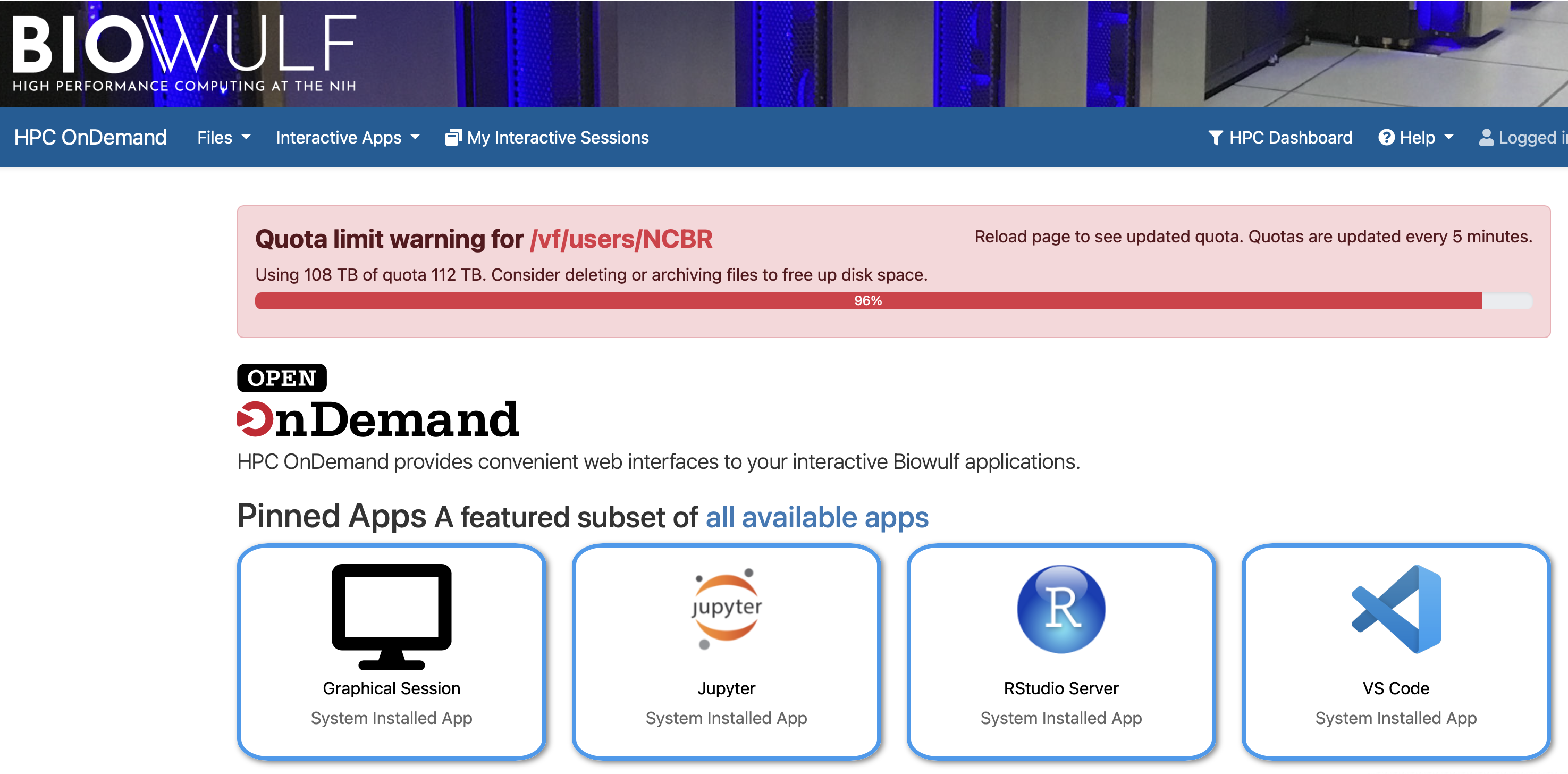Click the HPC OnDemand description sentence

pos(659,461)
